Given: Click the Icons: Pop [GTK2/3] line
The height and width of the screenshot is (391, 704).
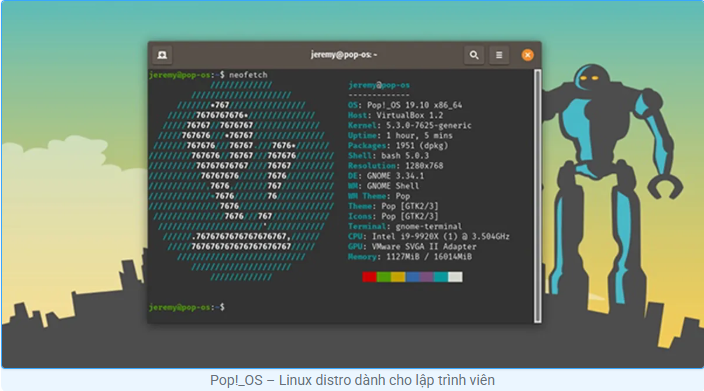Looking at the screenshot, I should point(393,216).
